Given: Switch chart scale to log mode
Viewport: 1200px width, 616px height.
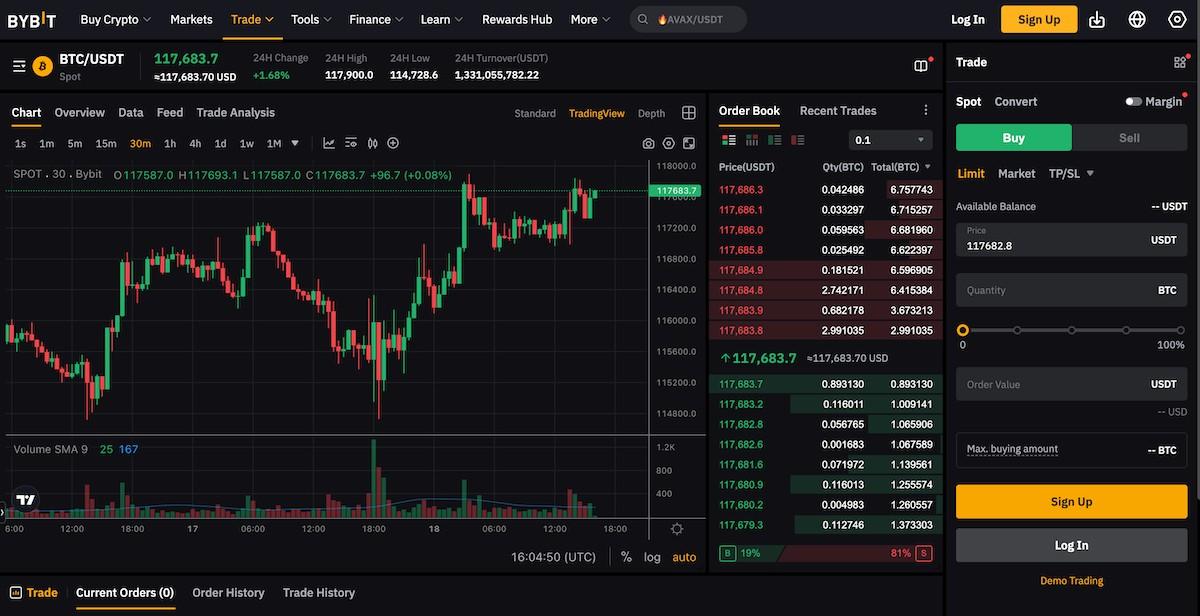Looking at the screenshot, I should [x=652, y=557].
